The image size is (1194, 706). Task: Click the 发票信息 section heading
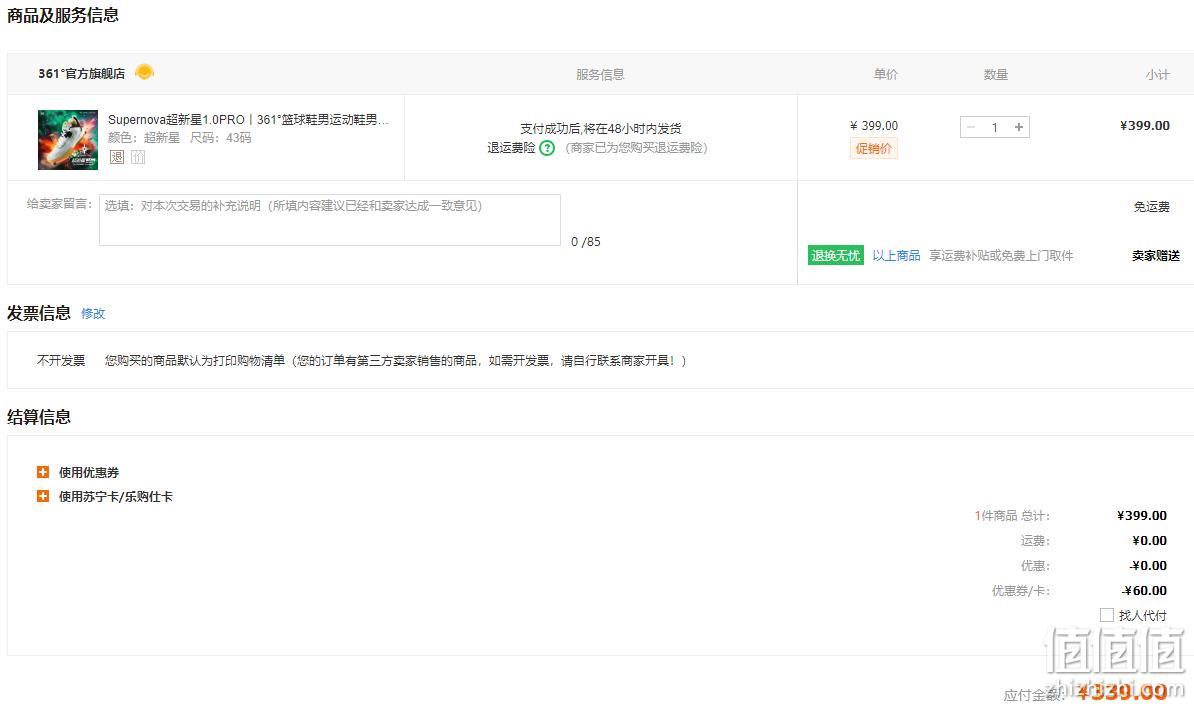coord(39,313)
